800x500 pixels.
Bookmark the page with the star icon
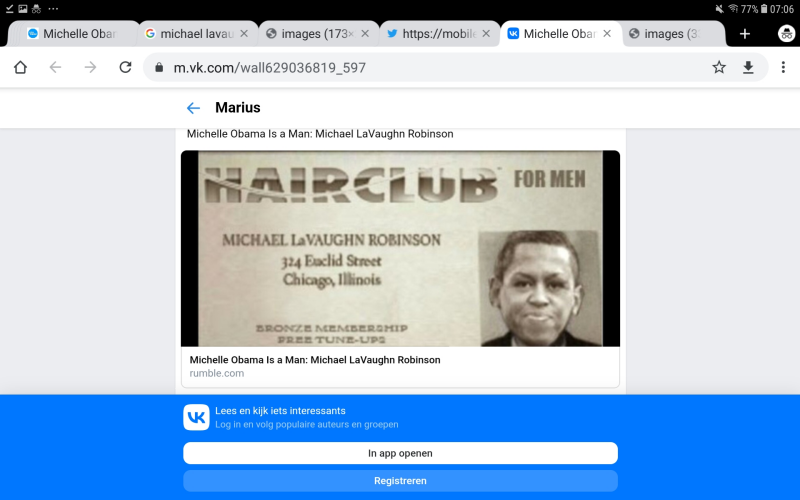pos(719,67)
